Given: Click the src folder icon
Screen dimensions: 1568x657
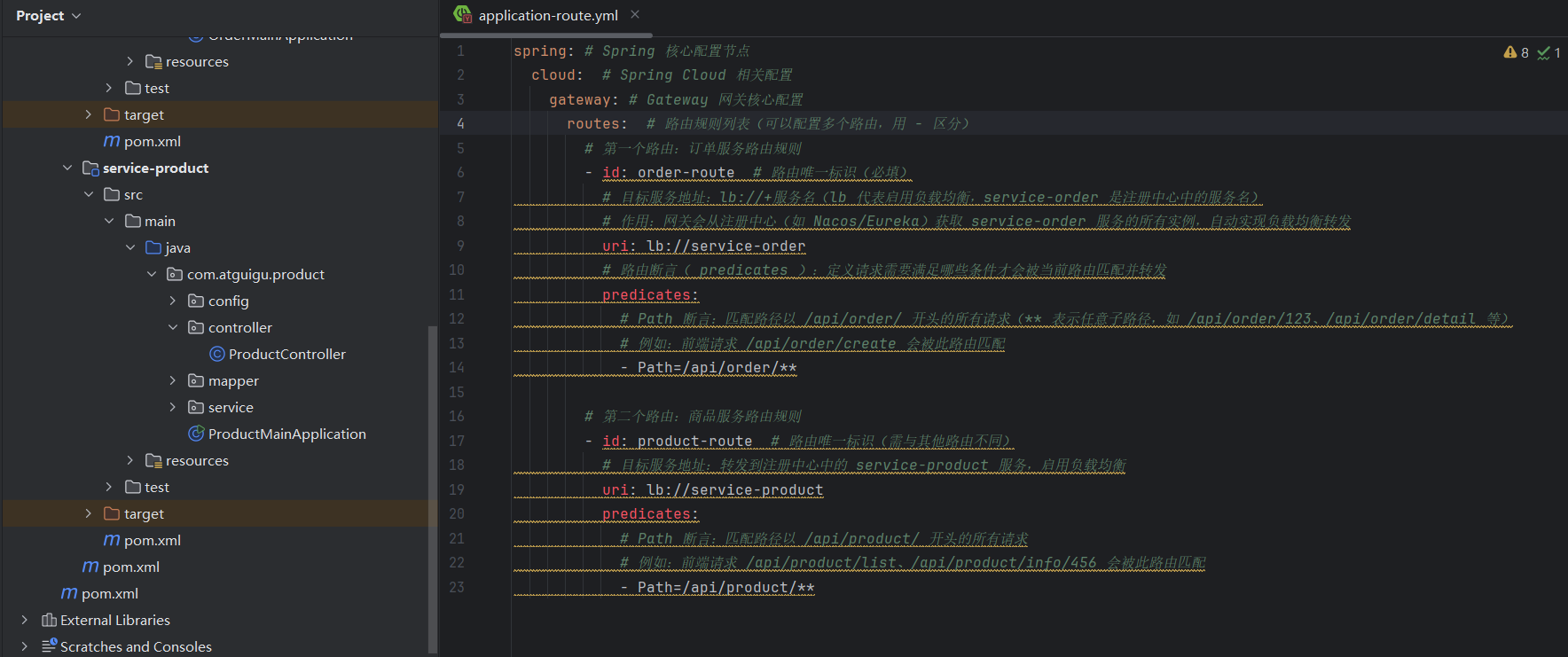Looking at the screenshot, I should point(112,194).
